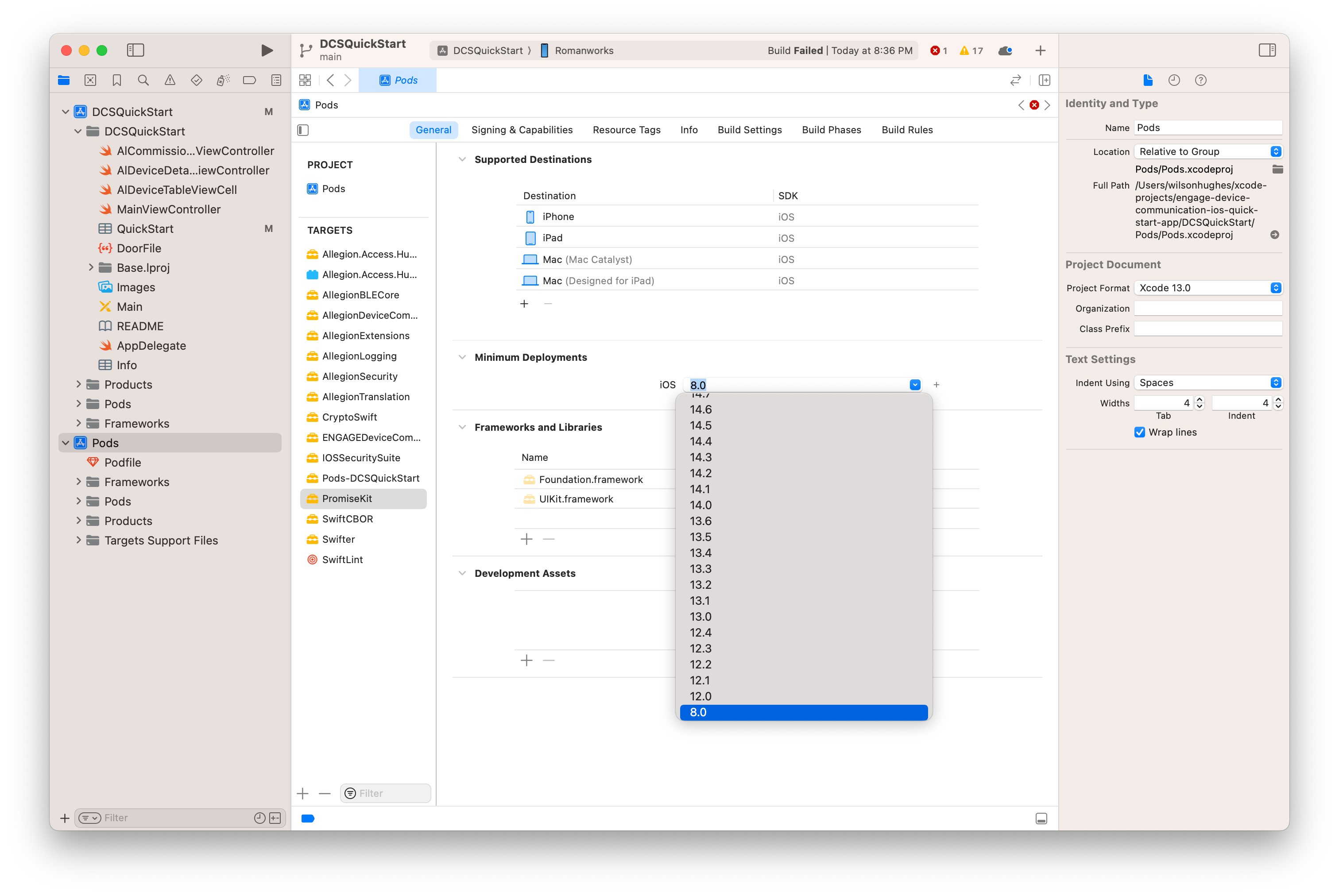Open the find navigator magnifier
Screen dimensions: 1339x896
tap(143, 80)
